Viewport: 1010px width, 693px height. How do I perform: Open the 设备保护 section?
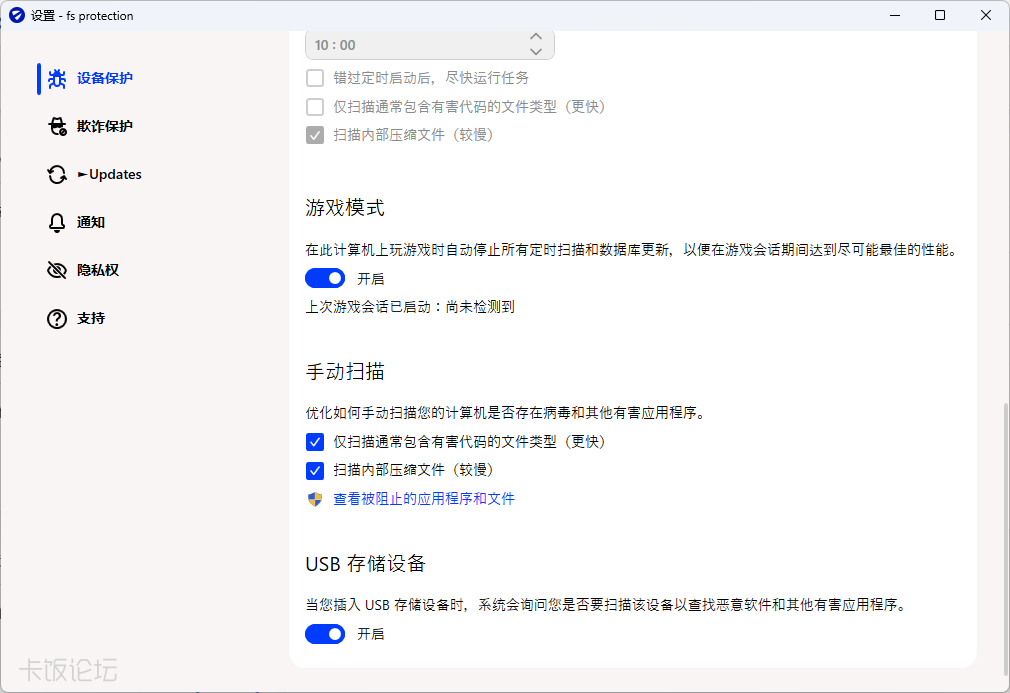[x=104, y=79]
